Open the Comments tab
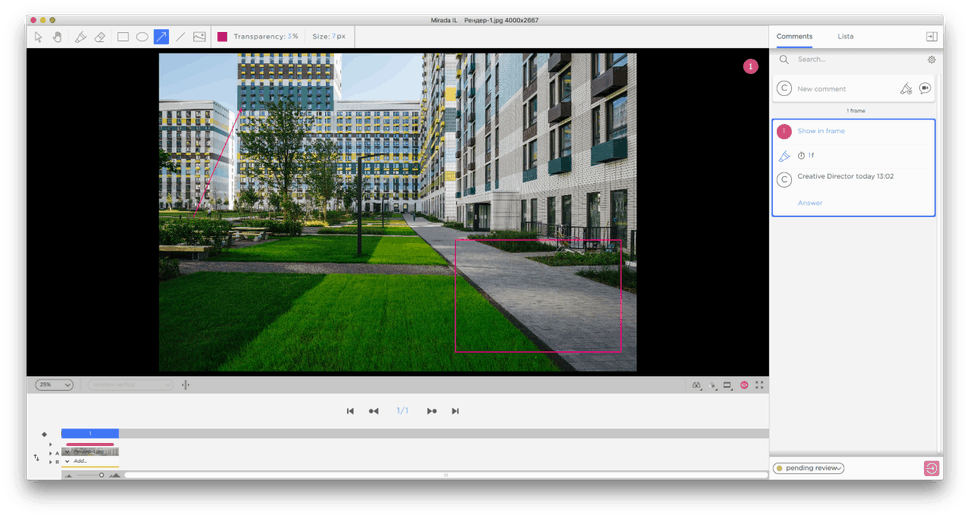 click(794, 36)
